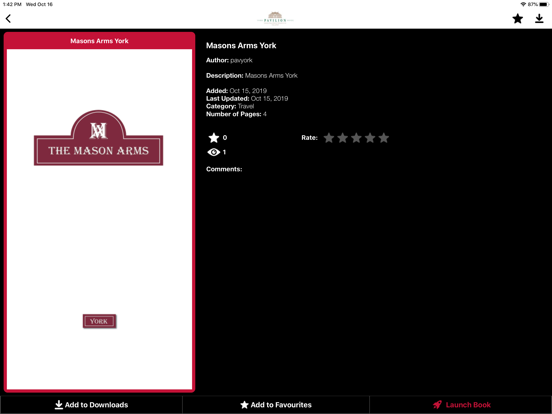Rate the book two stars
The height and width of the screenshot is (414, 552).
[x=343, y=138]
